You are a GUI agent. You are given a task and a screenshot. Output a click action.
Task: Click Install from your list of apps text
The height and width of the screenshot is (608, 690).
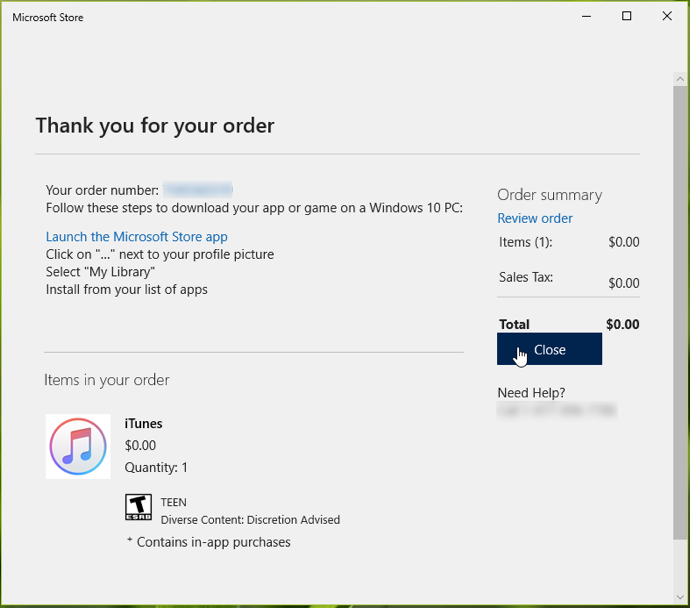[127, 289]
